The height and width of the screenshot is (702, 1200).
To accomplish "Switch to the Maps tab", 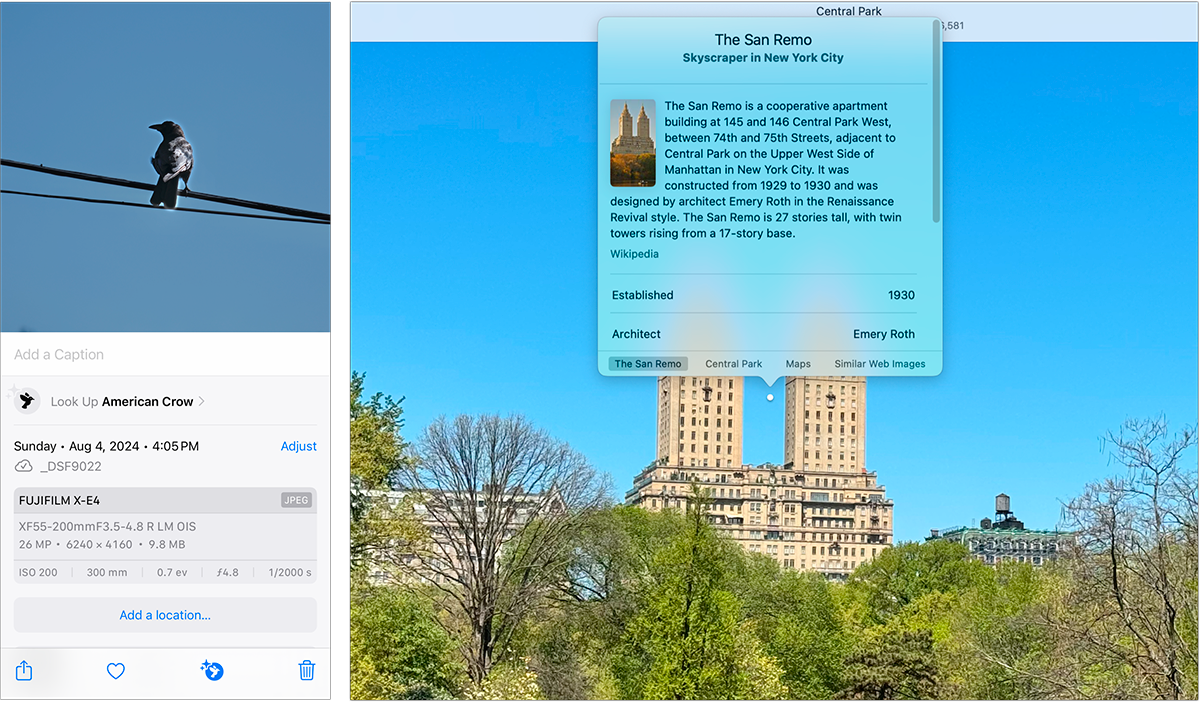I will click(x=797, y=363).
